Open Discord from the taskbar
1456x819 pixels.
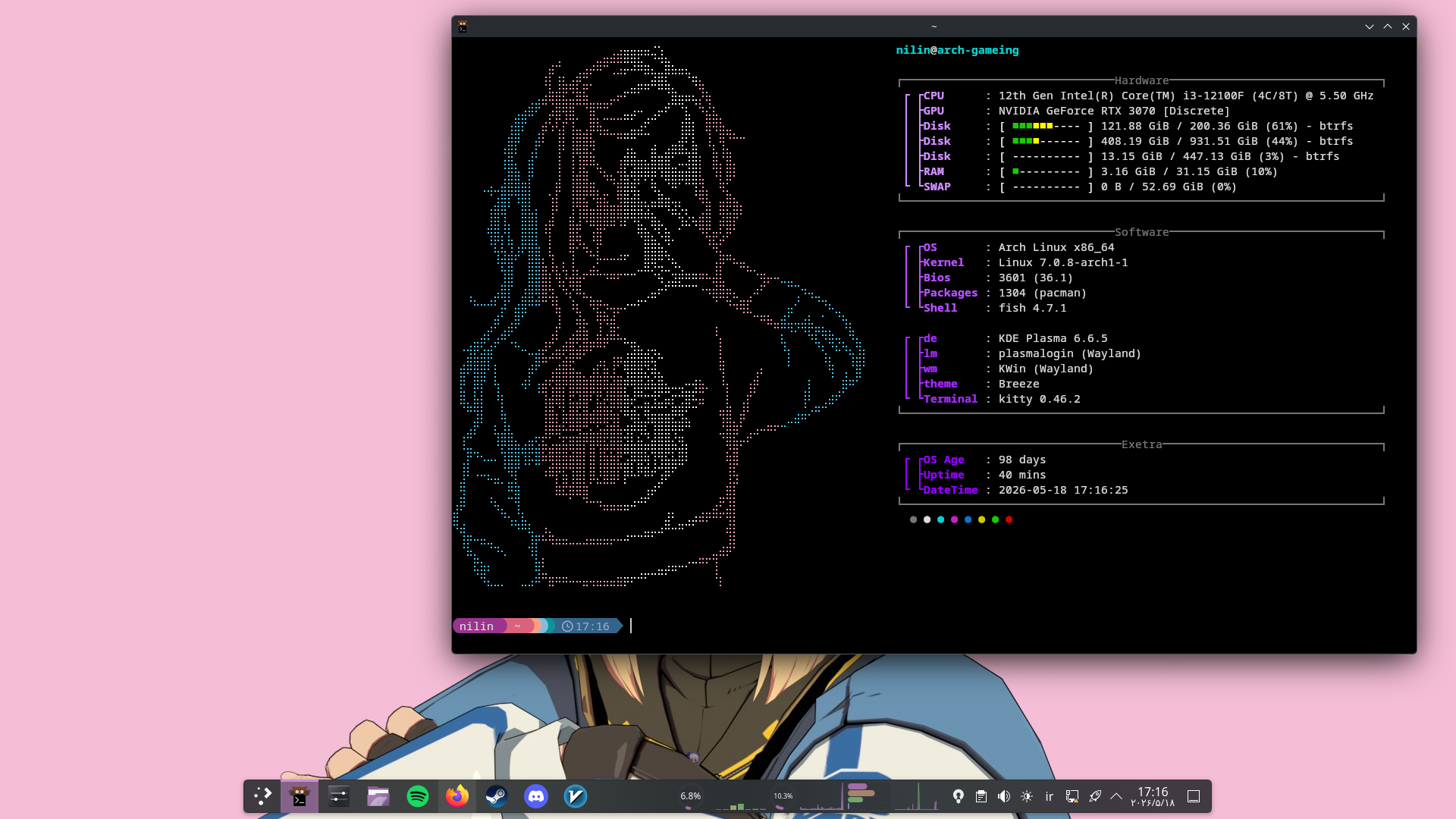pyautogui.click(x=536, y=796)
